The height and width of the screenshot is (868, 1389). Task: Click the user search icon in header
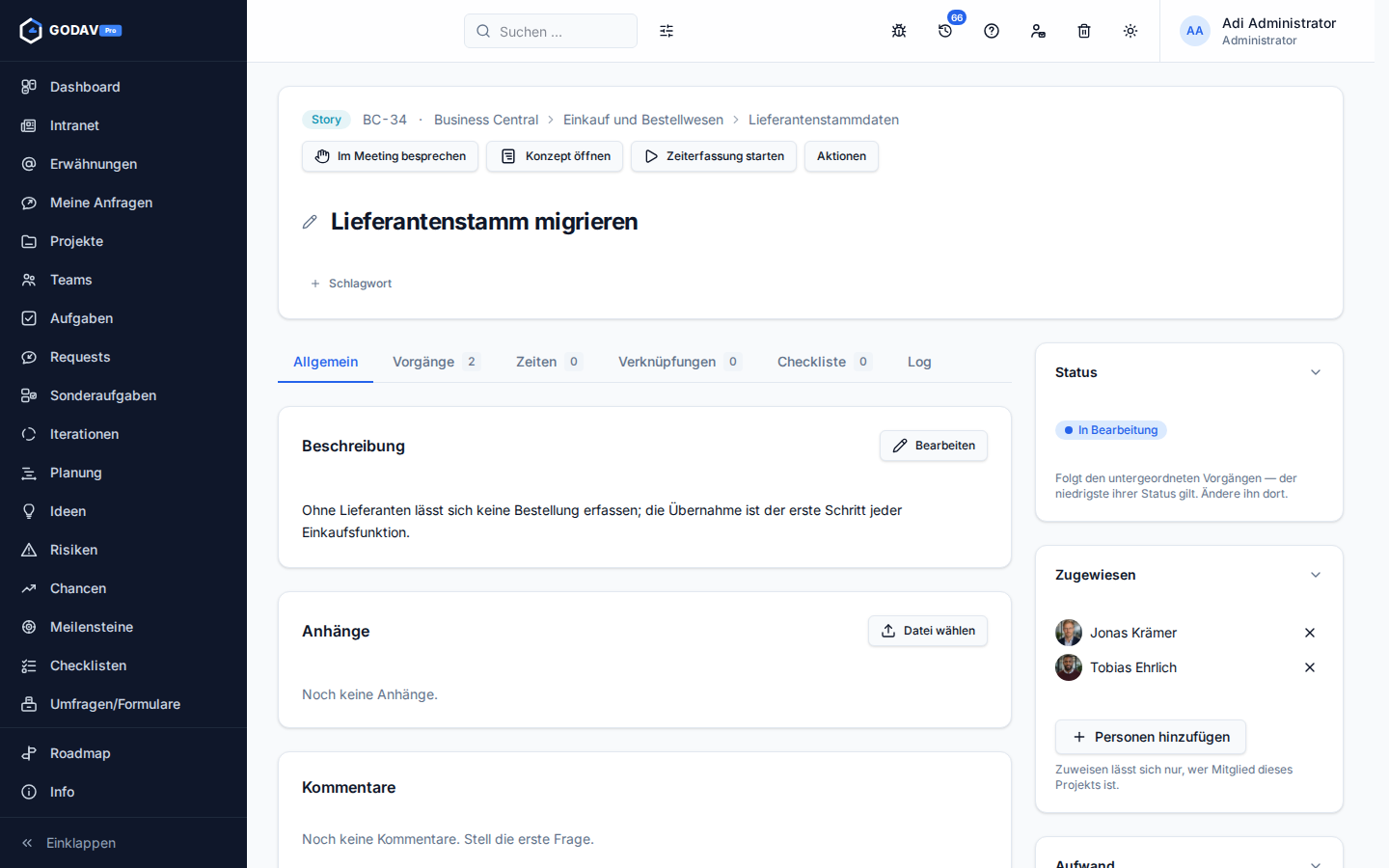[x=1038, y=31]
